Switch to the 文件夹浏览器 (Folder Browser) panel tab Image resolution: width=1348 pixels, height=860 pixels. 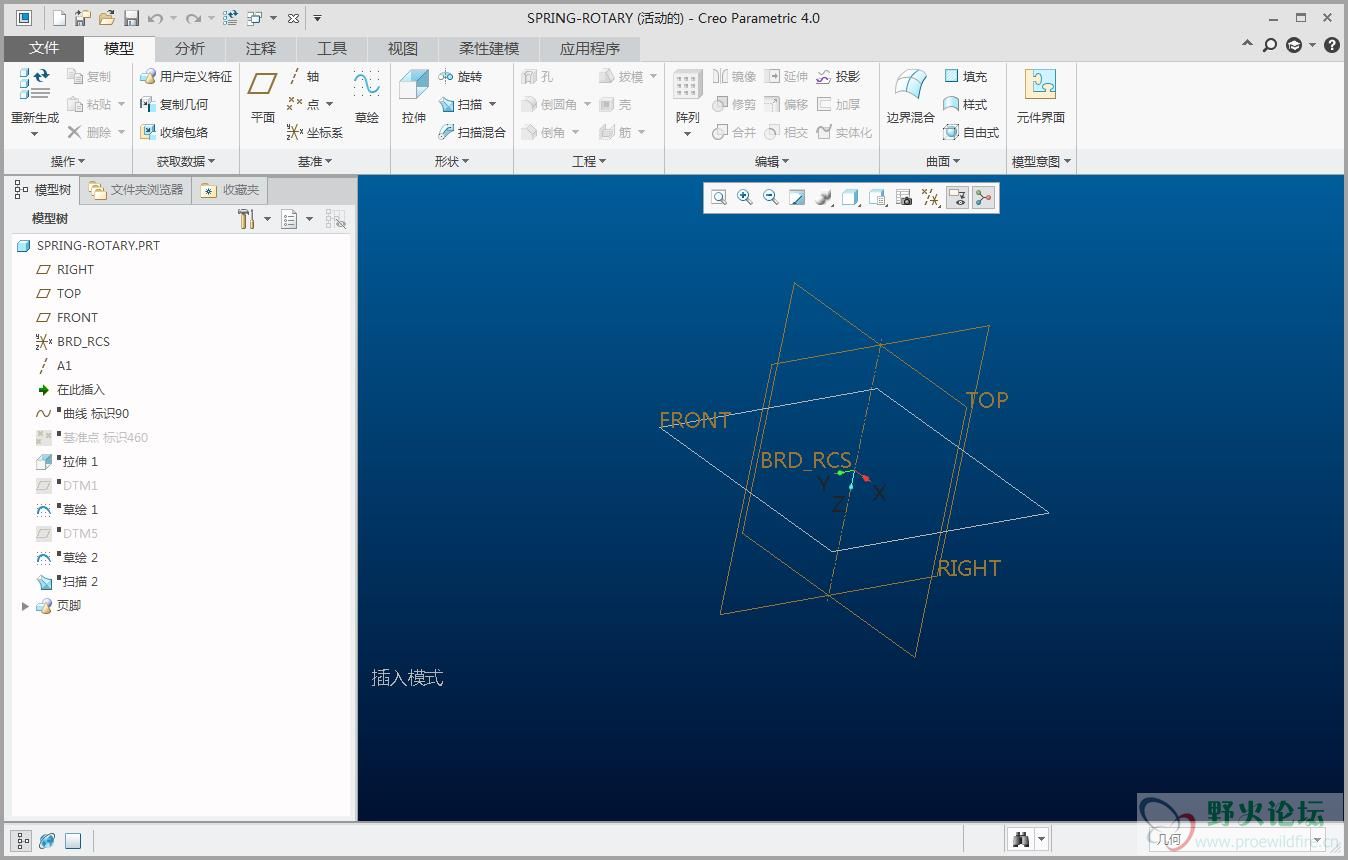(136, 189)
